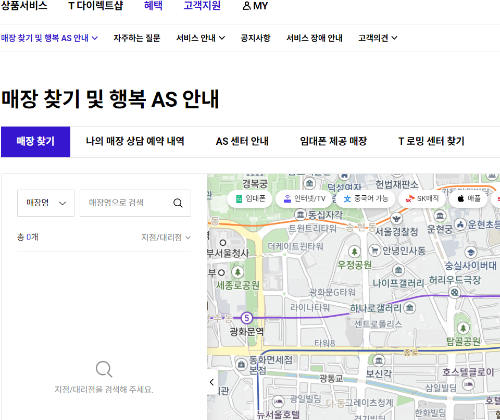The image size is (500, 420).
Task: Click the 운현초등 school icon
Action: (460, 224)
